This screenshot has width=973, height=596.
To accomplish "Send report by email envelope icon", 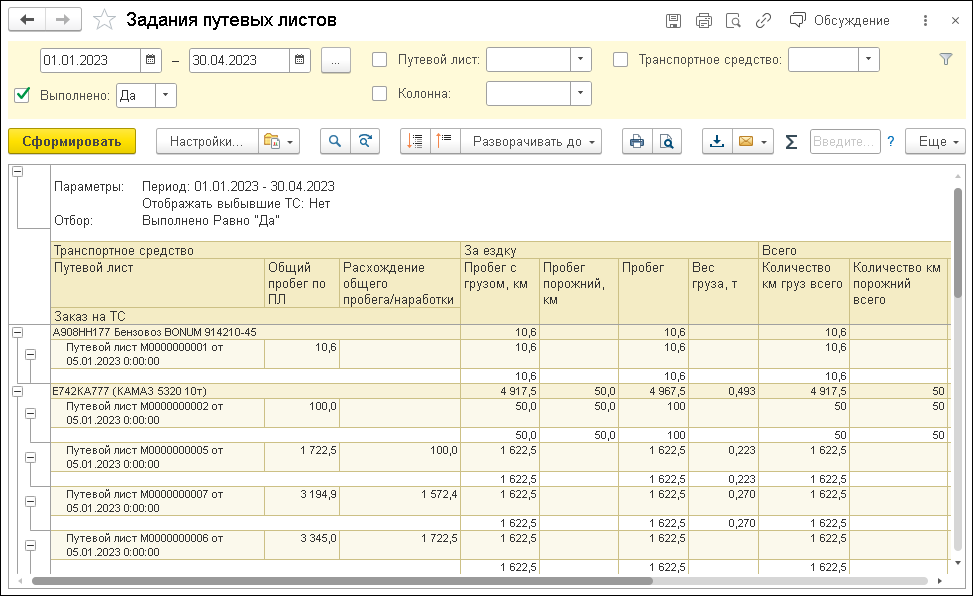I will (x=746, y=142).
